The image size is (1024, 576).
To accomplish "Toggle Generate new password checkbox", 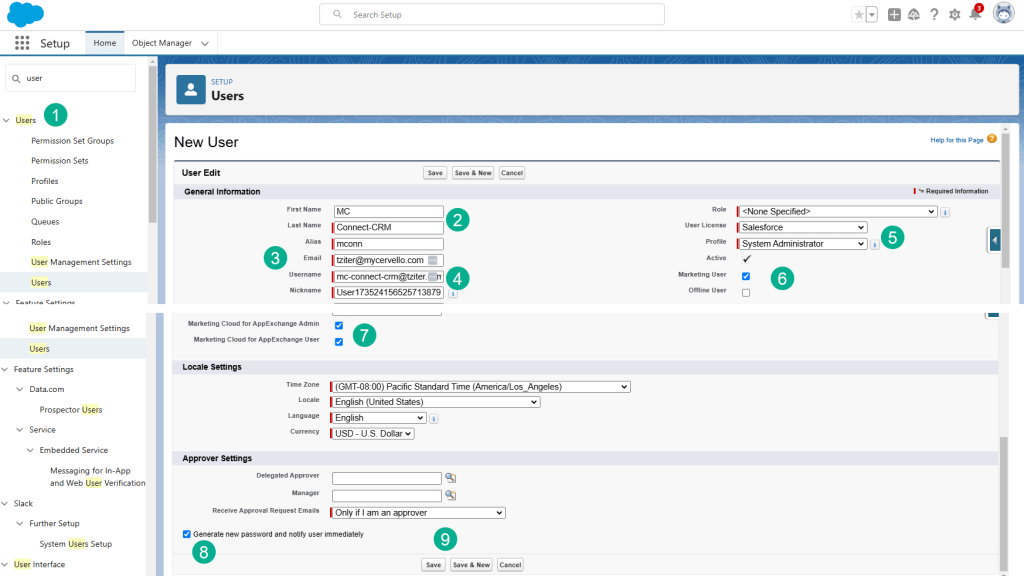I will pos(187,534).
